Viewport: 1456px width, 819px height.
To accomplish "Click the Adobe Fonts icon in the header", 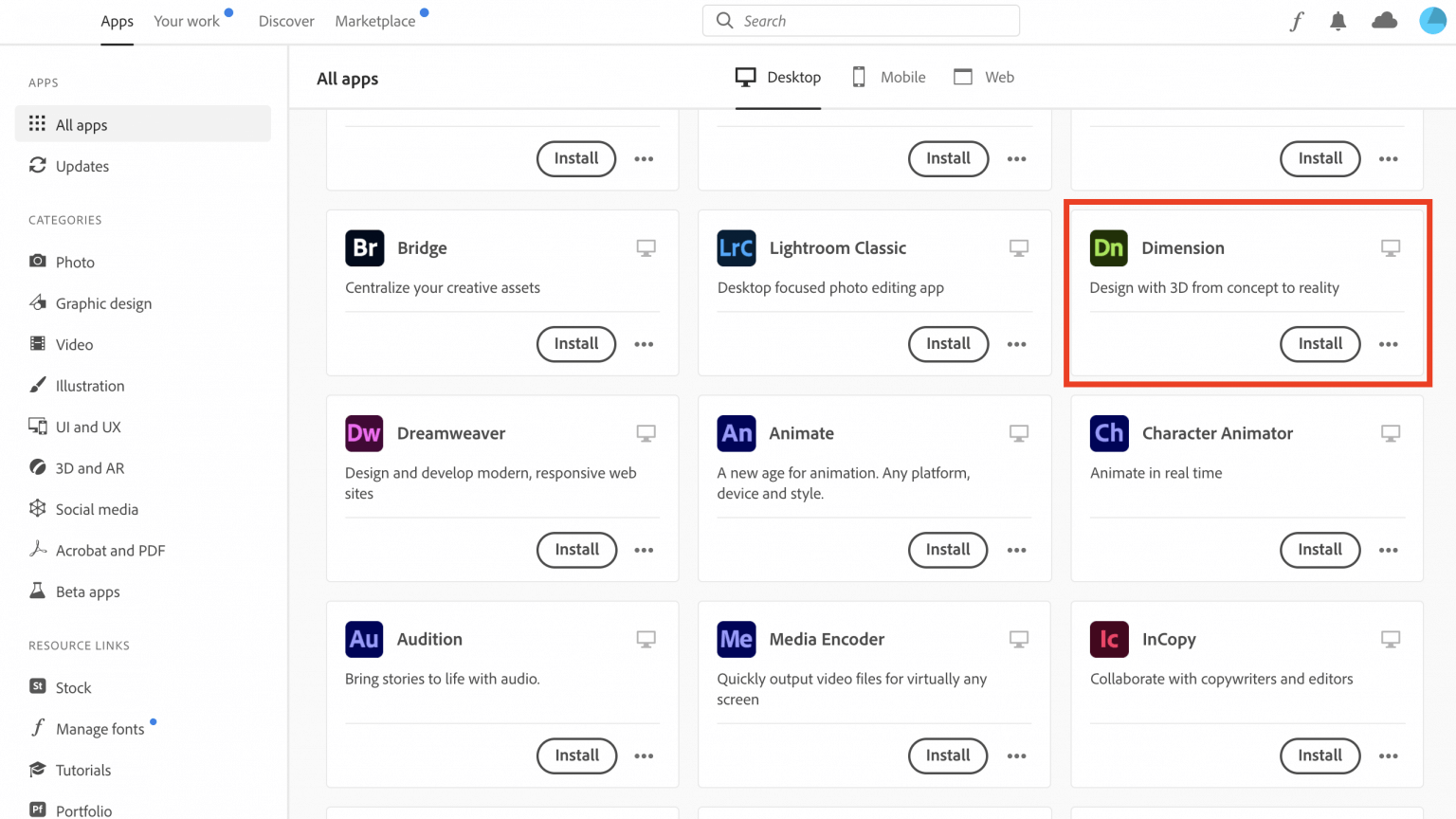I will [x=1296, y=20].
